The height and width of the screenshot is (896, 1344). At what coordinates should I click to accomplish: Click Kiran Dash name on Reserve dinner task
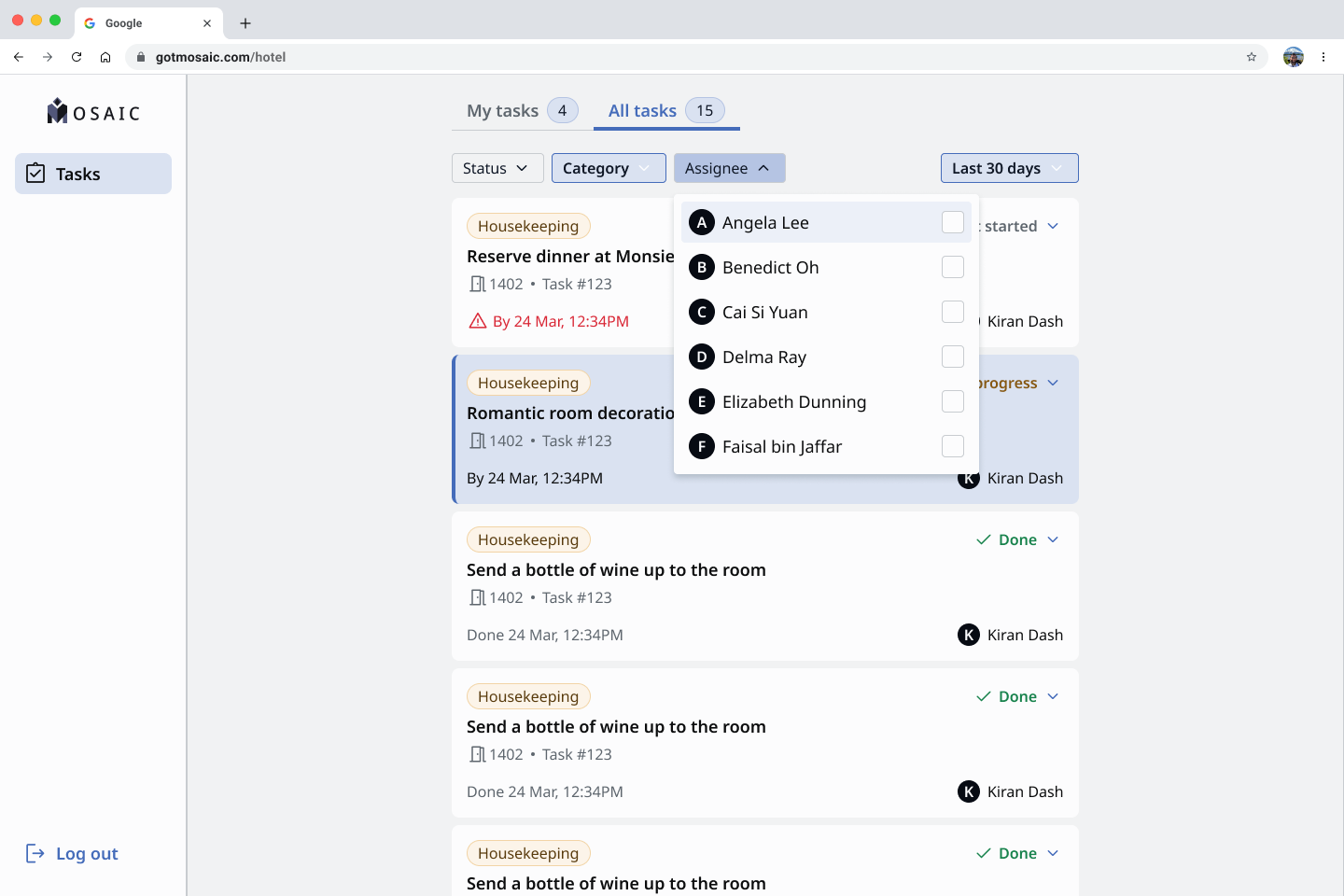coord(1025,321)
